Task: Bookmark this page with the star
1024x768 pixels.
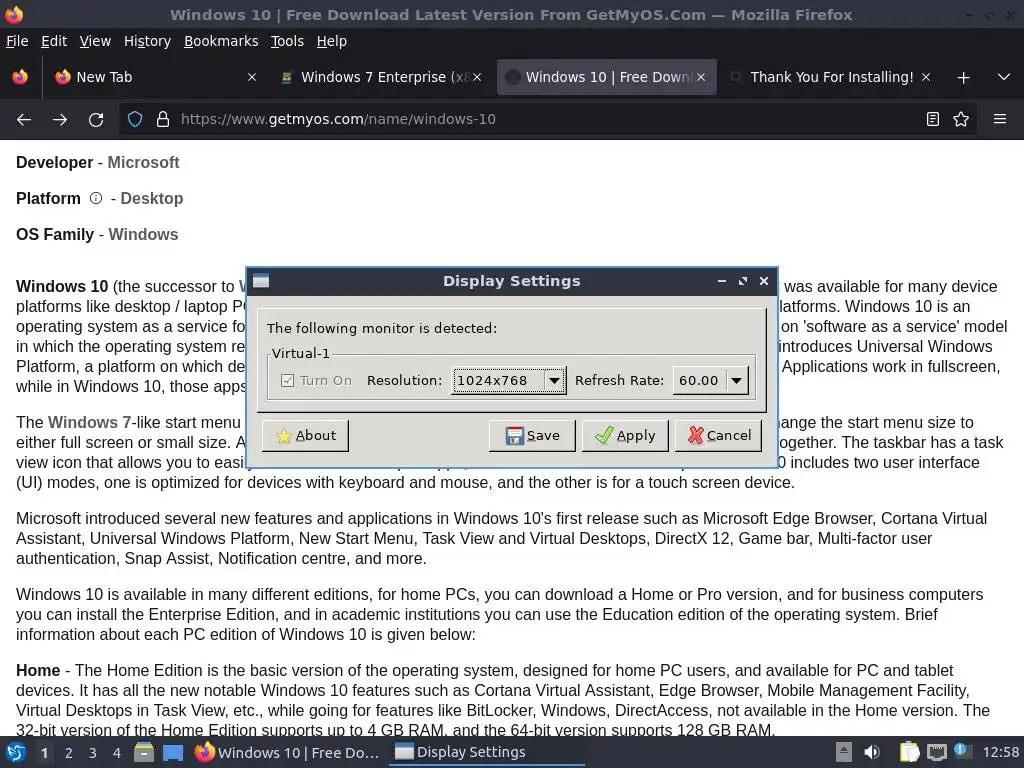Action: (x=961, y=119)
